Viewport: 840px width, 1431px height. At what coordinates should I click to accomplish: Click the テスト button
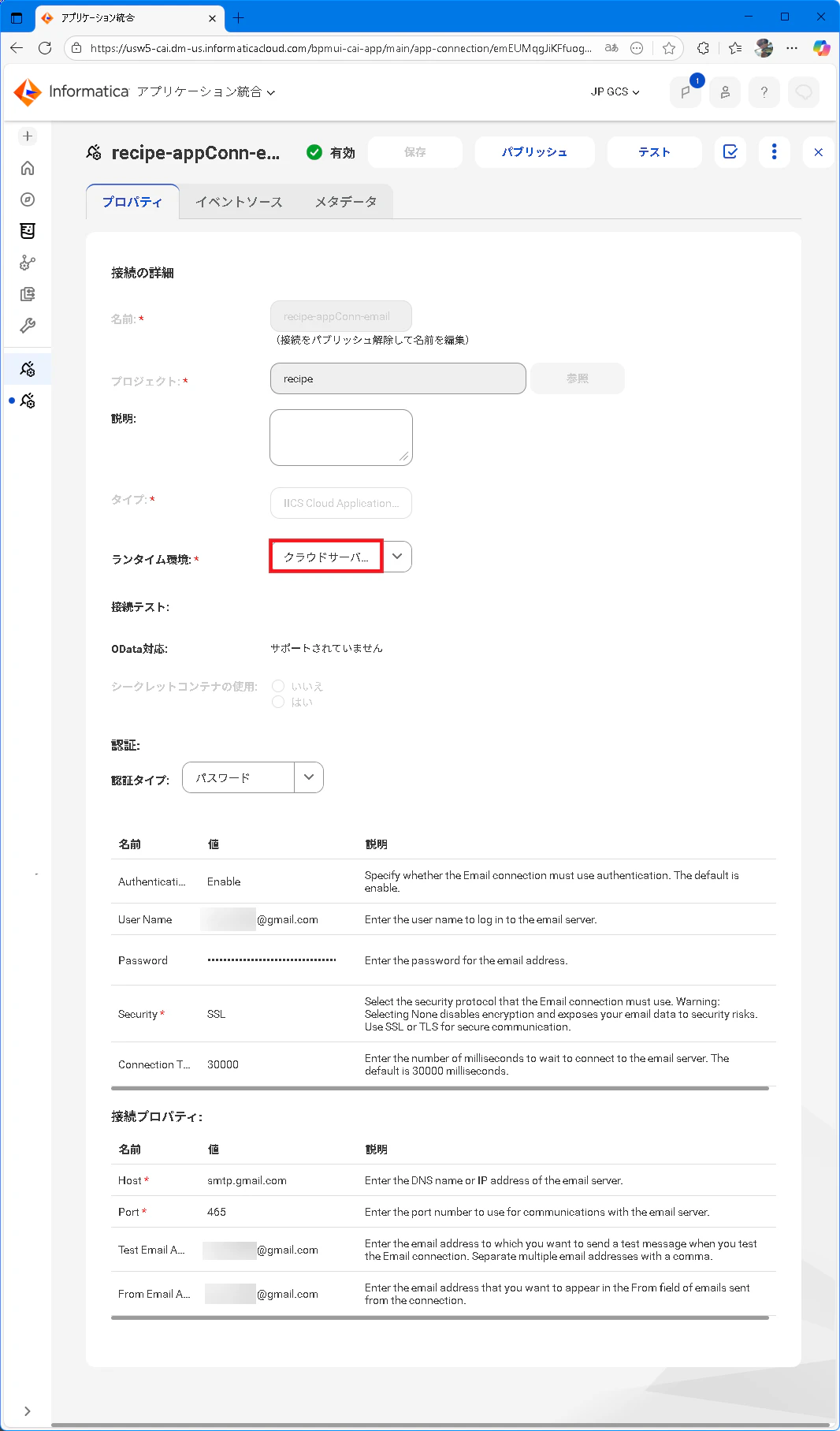pos(655,152)
